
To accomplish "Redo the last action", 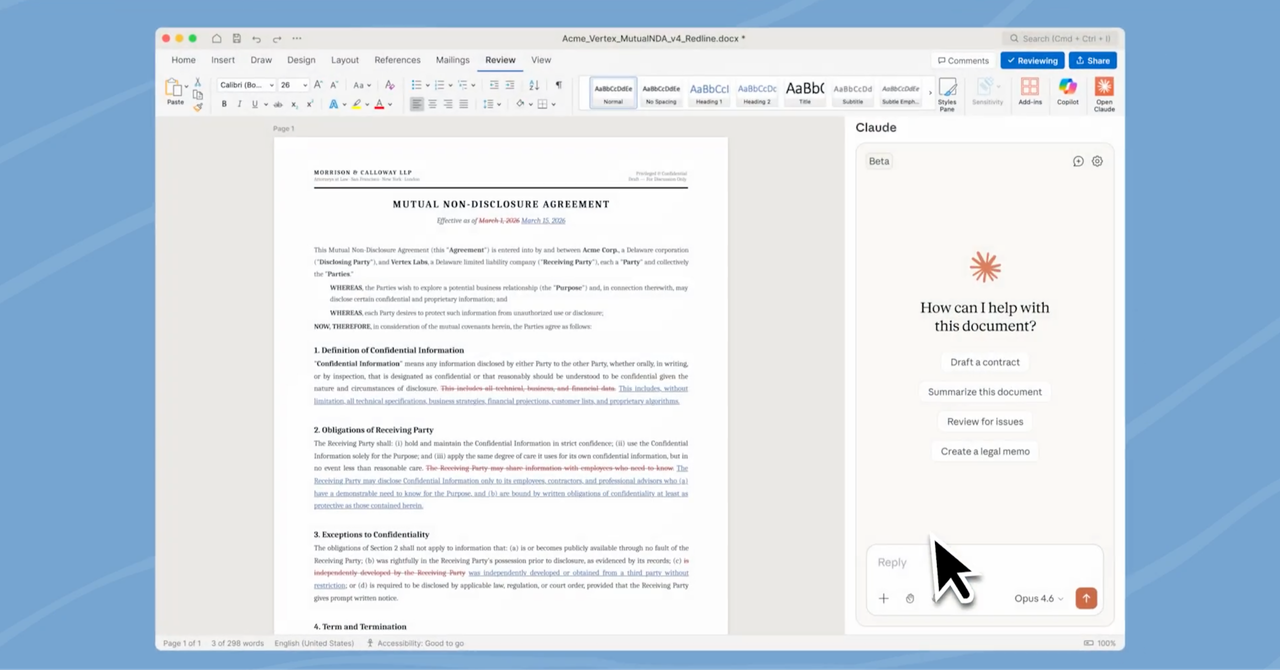I will (277, 38).
